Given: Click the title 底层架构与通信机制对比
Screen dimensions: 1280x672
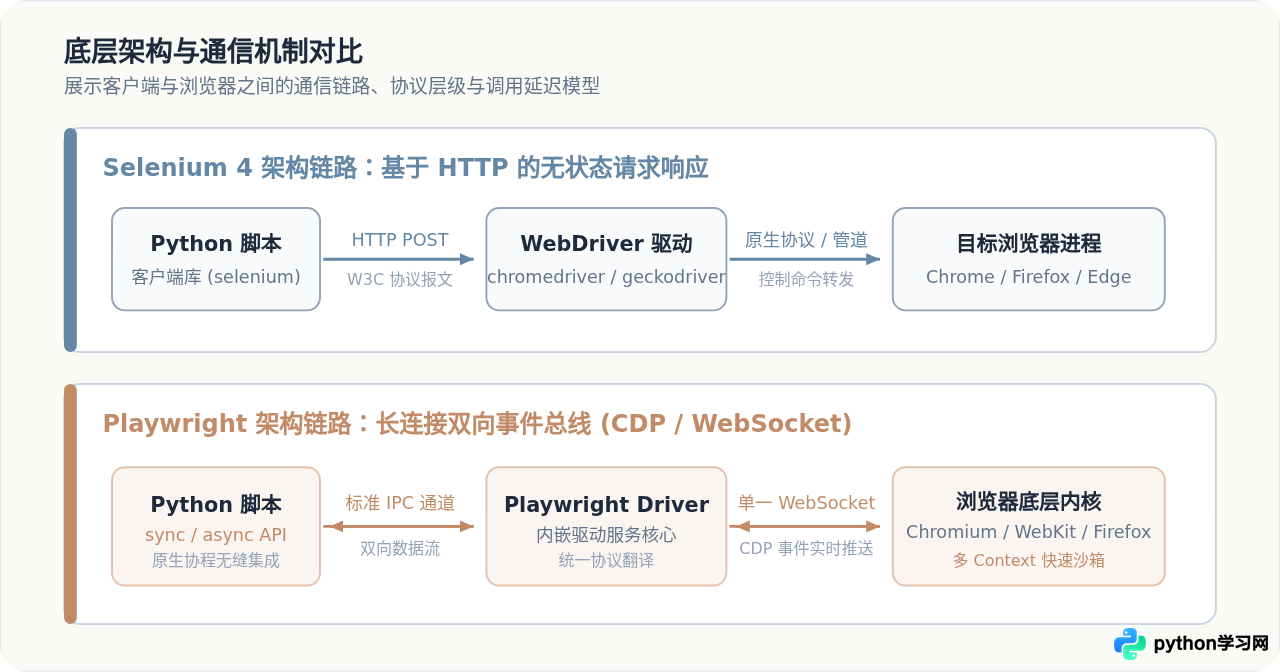Looking at the screenshot, I should 213,51.
